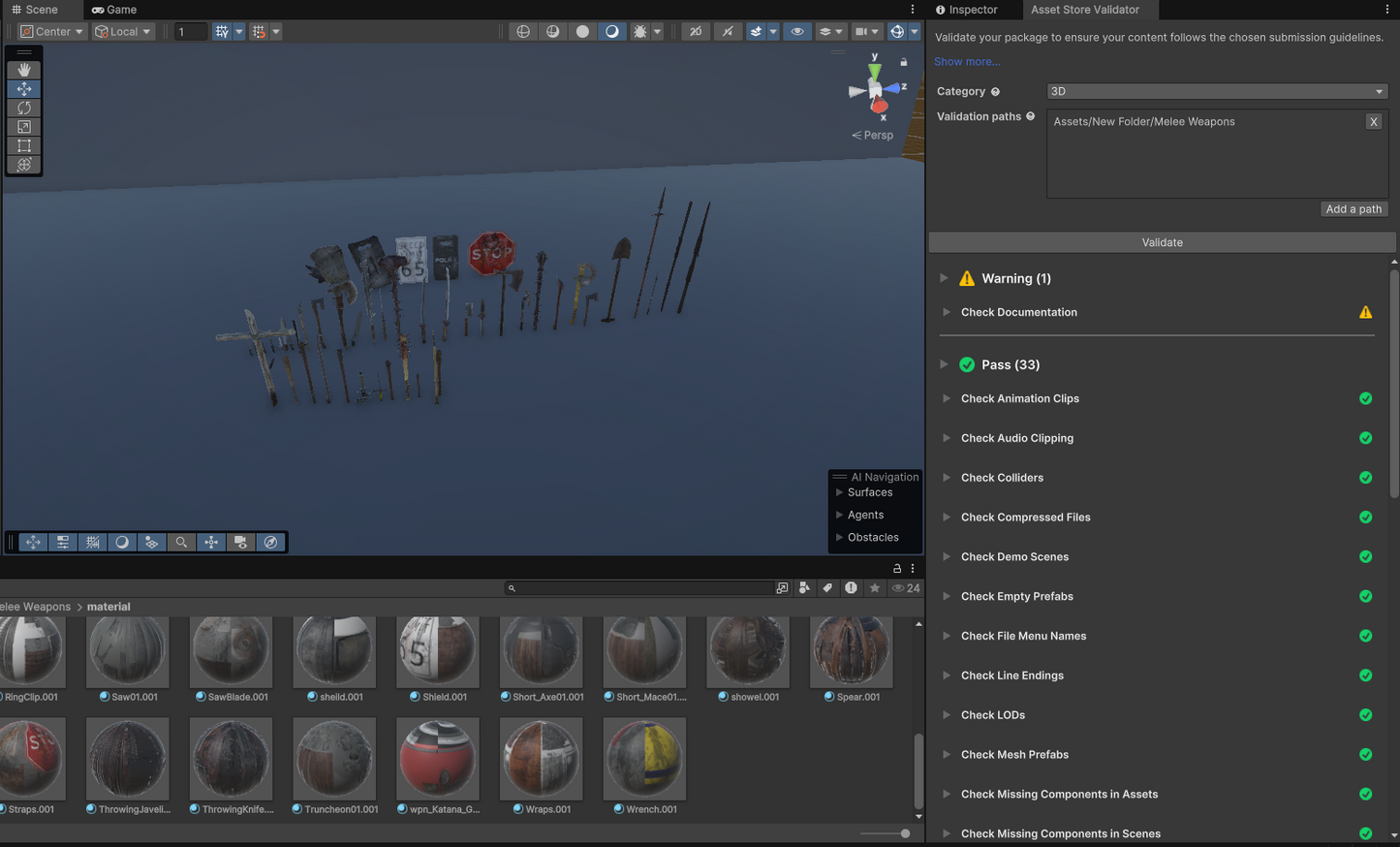Select the Rotate tool
Screen dimensions: 1400x847
[24, 108]
